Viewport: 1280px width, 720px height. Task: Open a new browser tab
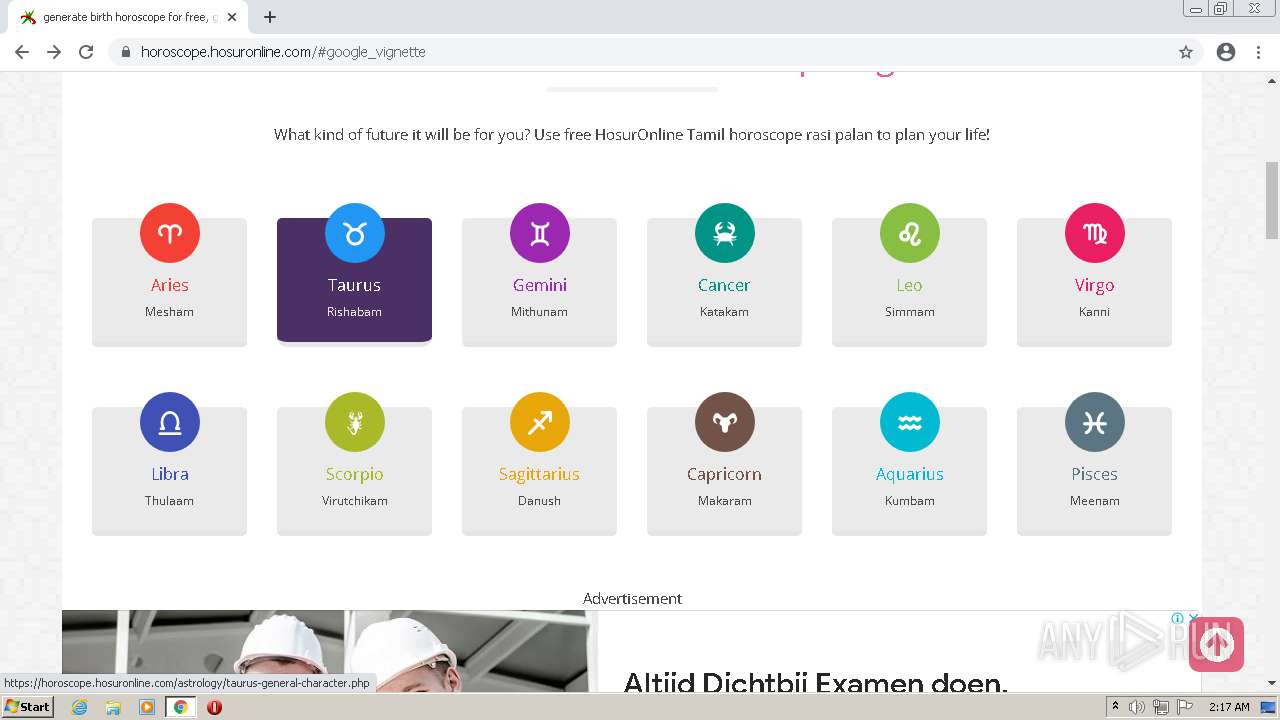point(270,17)
